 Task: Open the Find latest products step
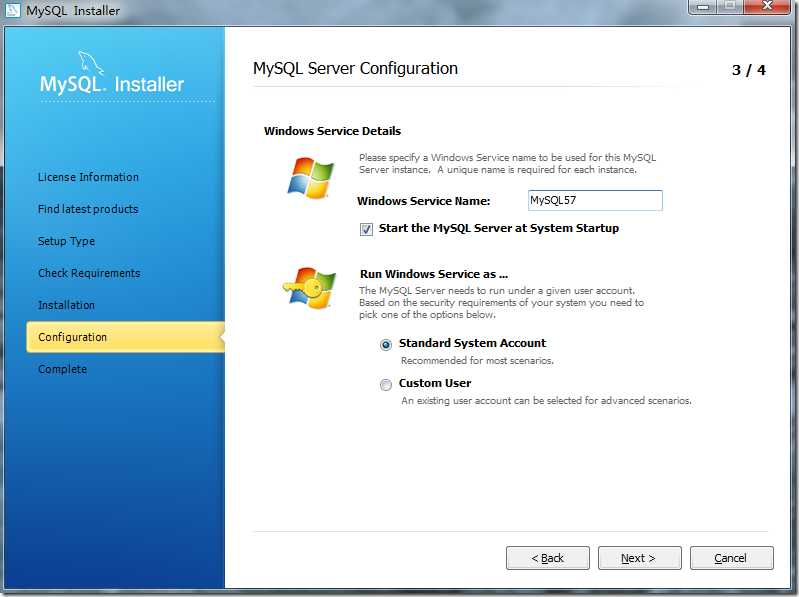click(88, 209)
